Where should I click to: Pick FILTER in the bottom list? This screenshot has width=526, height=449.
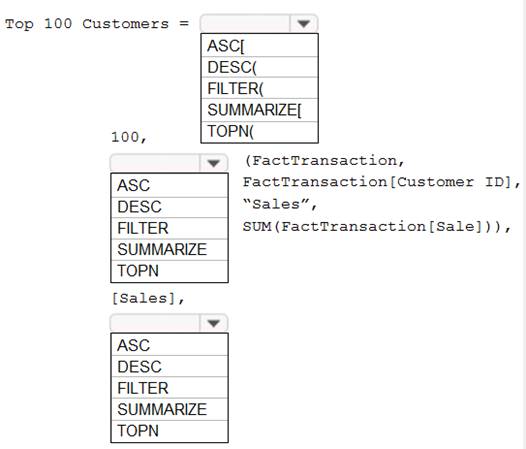coord(169,388)
